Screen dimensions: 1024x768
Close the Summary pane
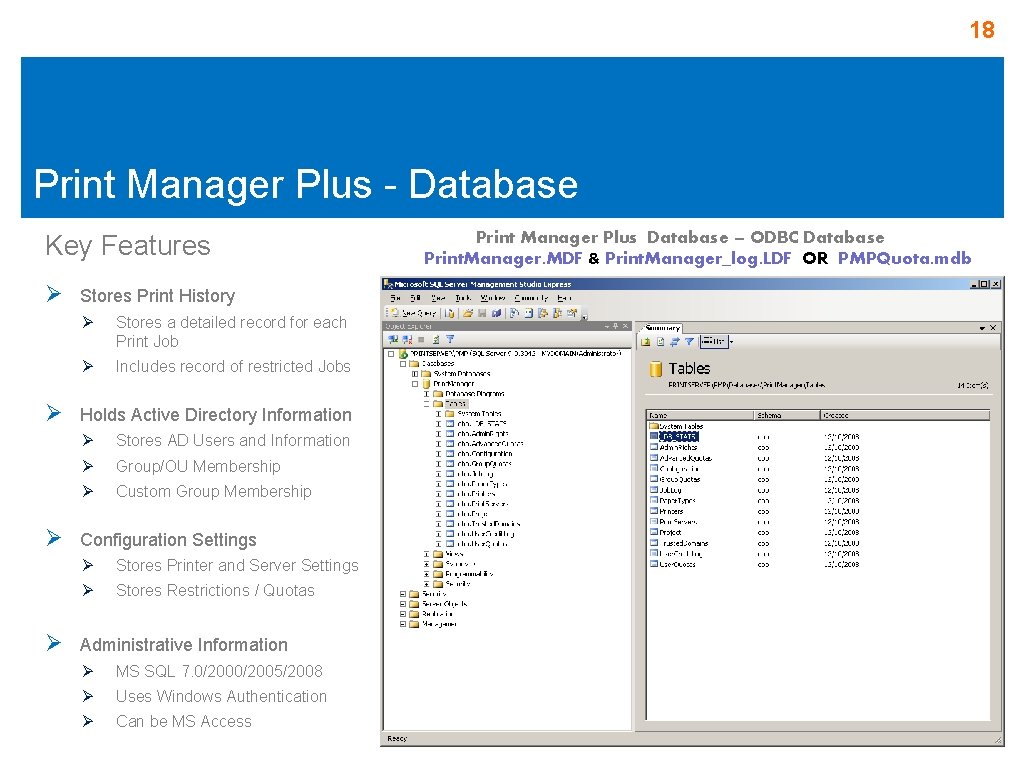[993, 328]
